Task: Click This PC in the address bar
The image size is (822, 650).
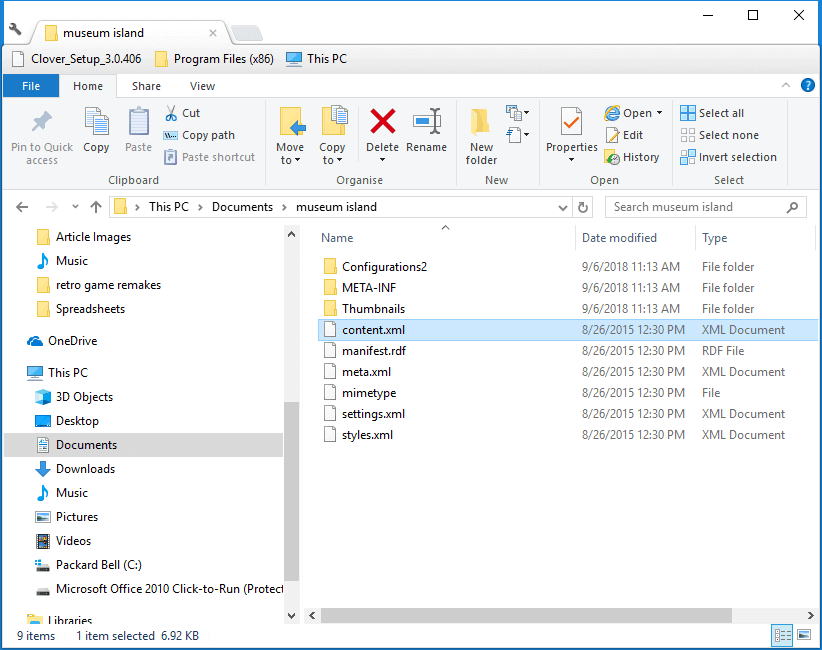Action: (x=169, y=207)
